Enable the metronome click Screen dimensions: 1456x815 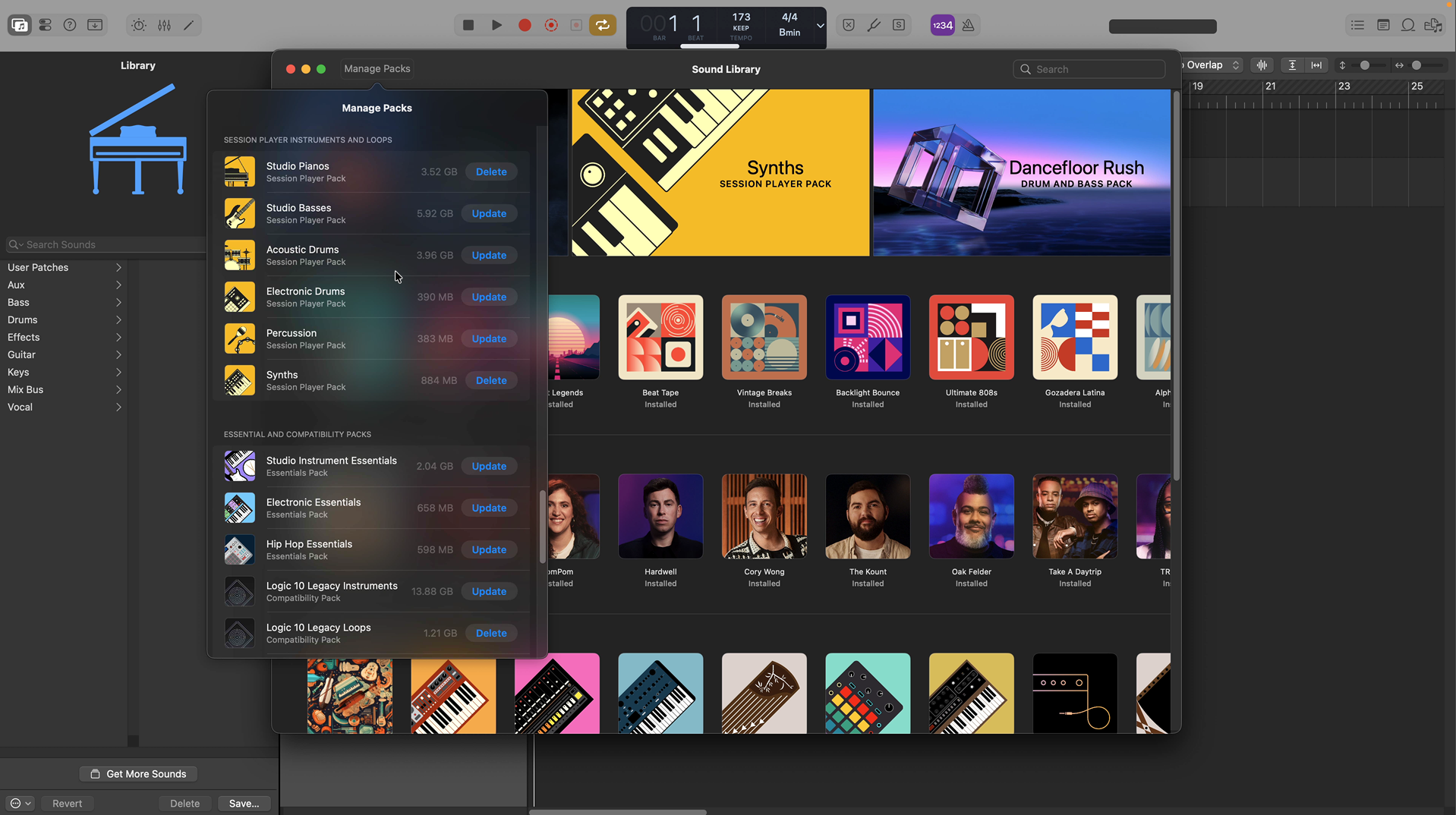coord(968,25)
